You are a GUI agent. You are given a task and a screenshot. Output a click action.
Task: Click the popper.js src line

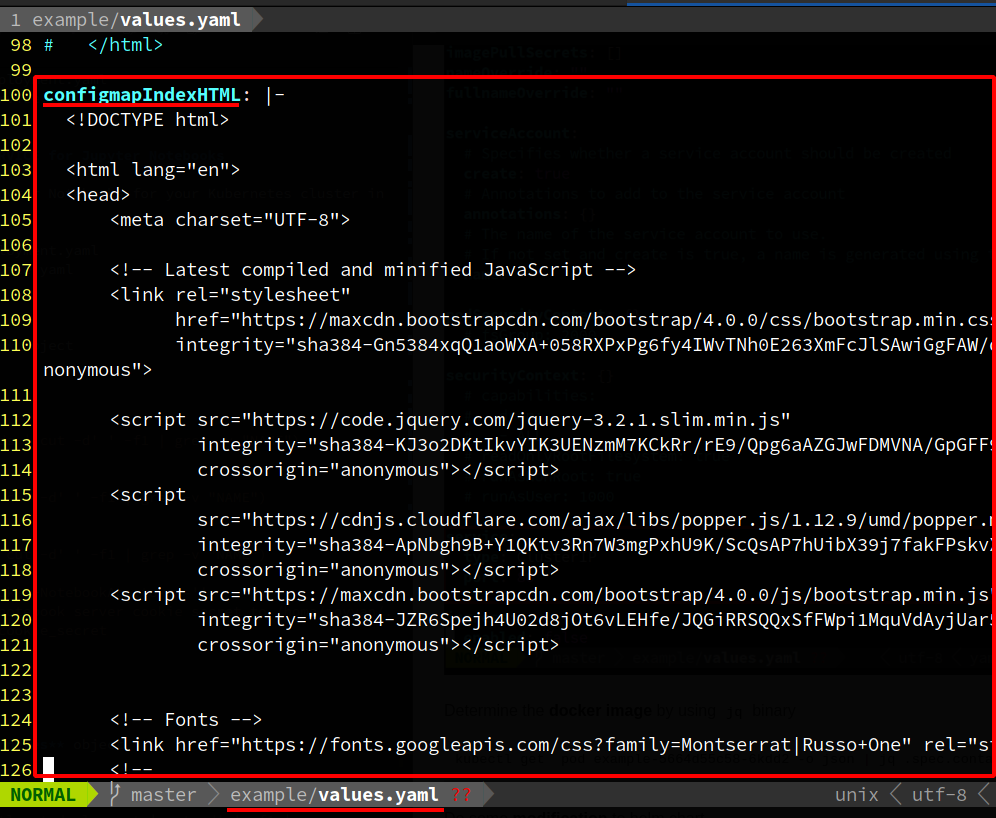point(596,520)
